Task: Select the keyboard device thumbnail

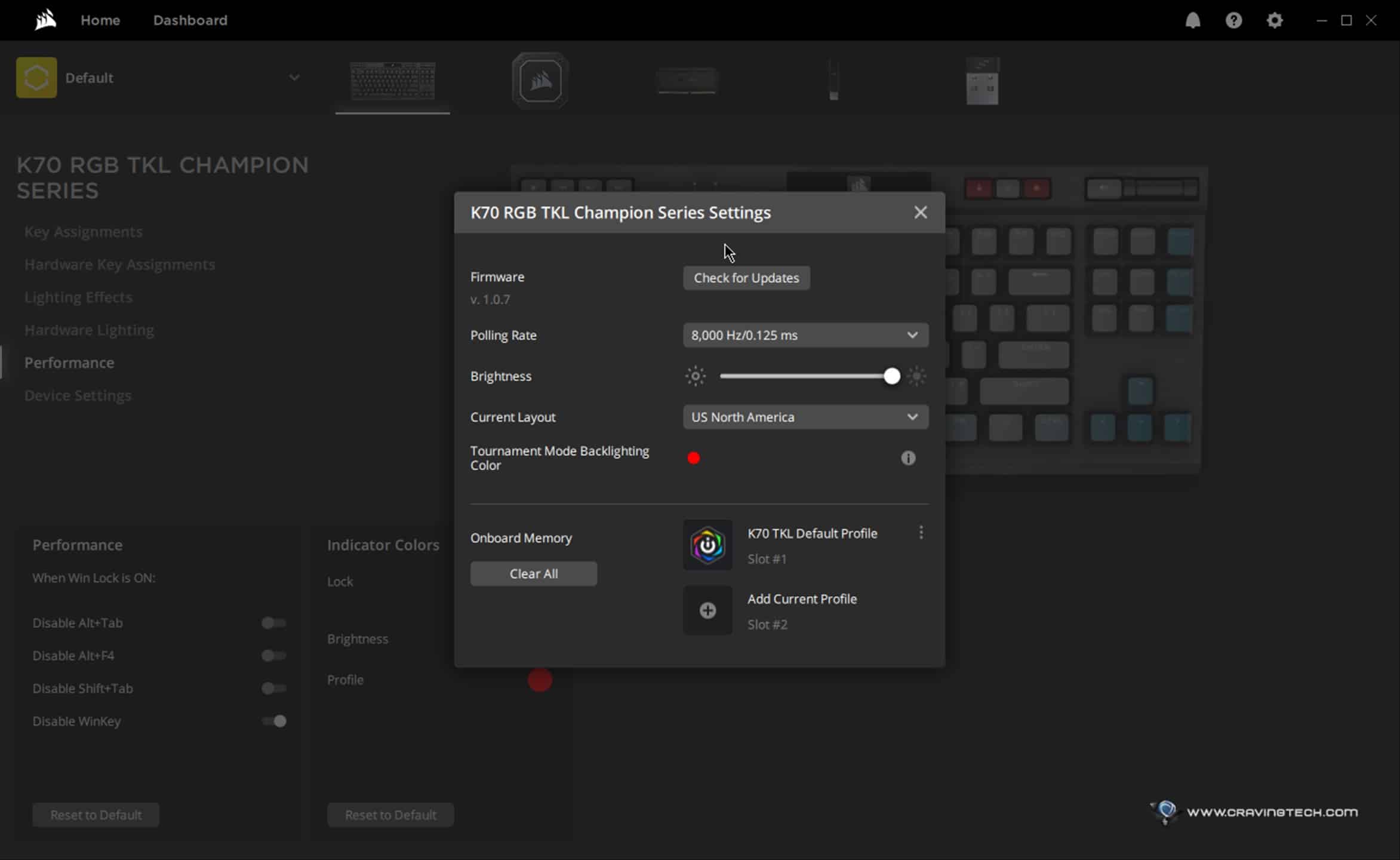Action: (x=393, y=81)
